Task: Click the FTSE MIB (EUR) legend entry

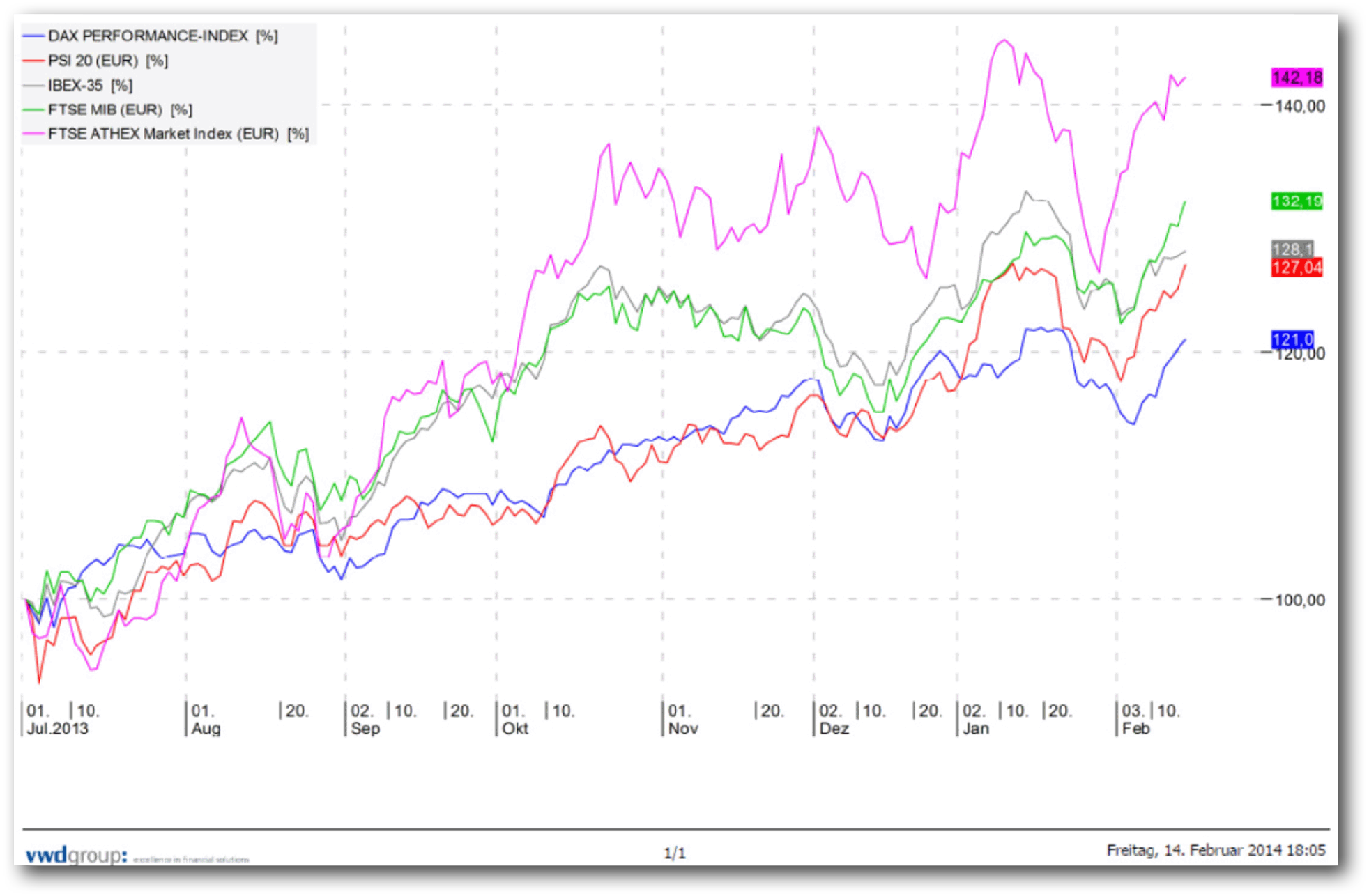Action: [x=108, y=109]
